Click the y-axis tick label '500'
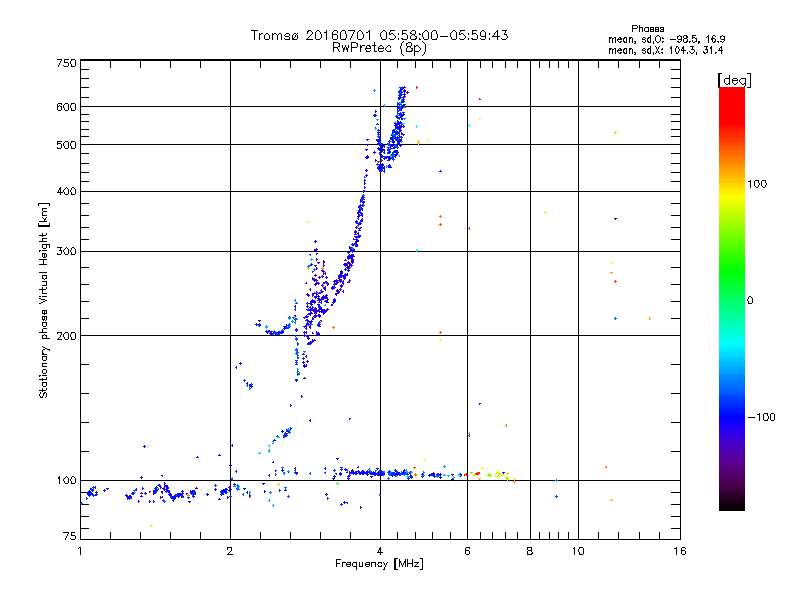 [66, 145]
